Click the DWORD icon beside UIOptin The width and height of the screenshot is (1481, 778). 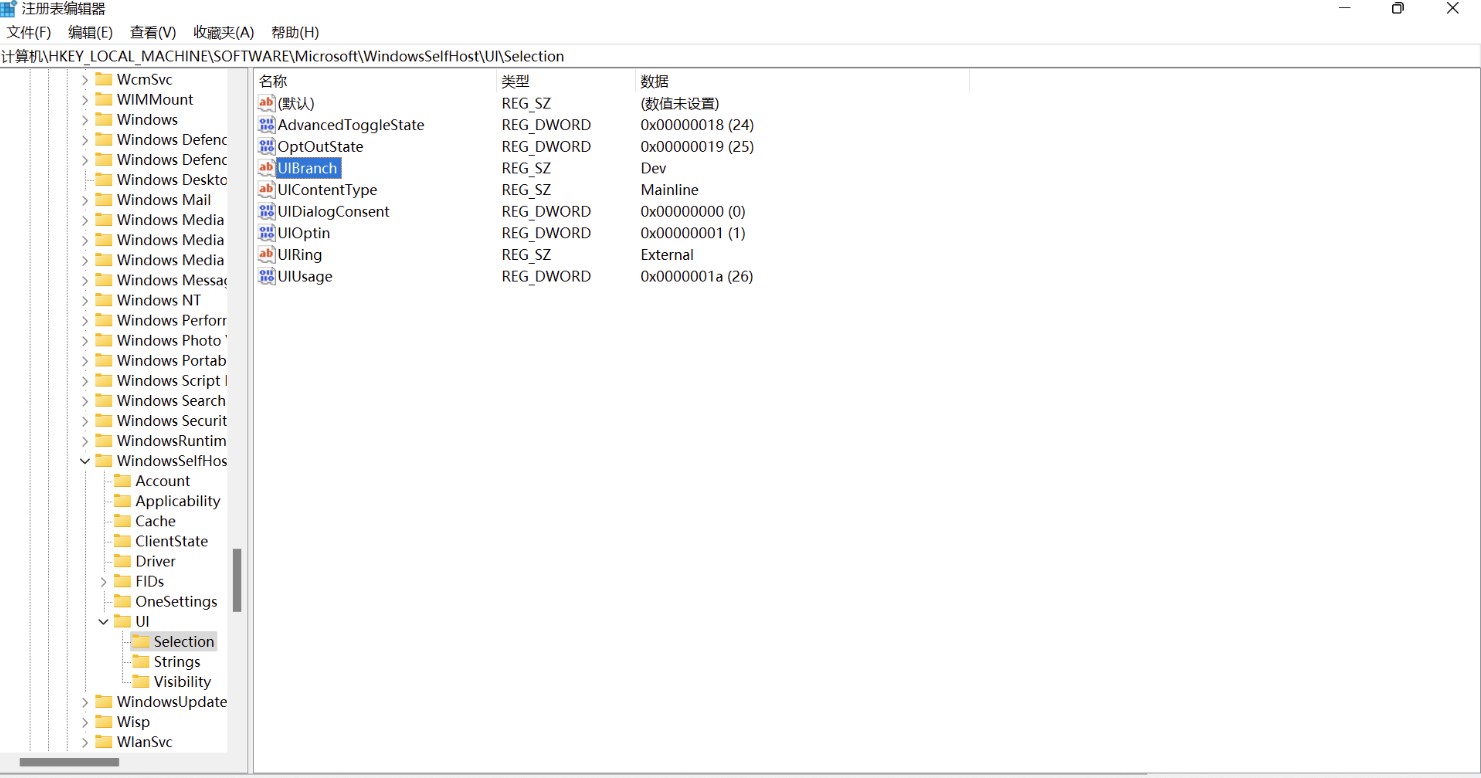[x=266, y=233]
